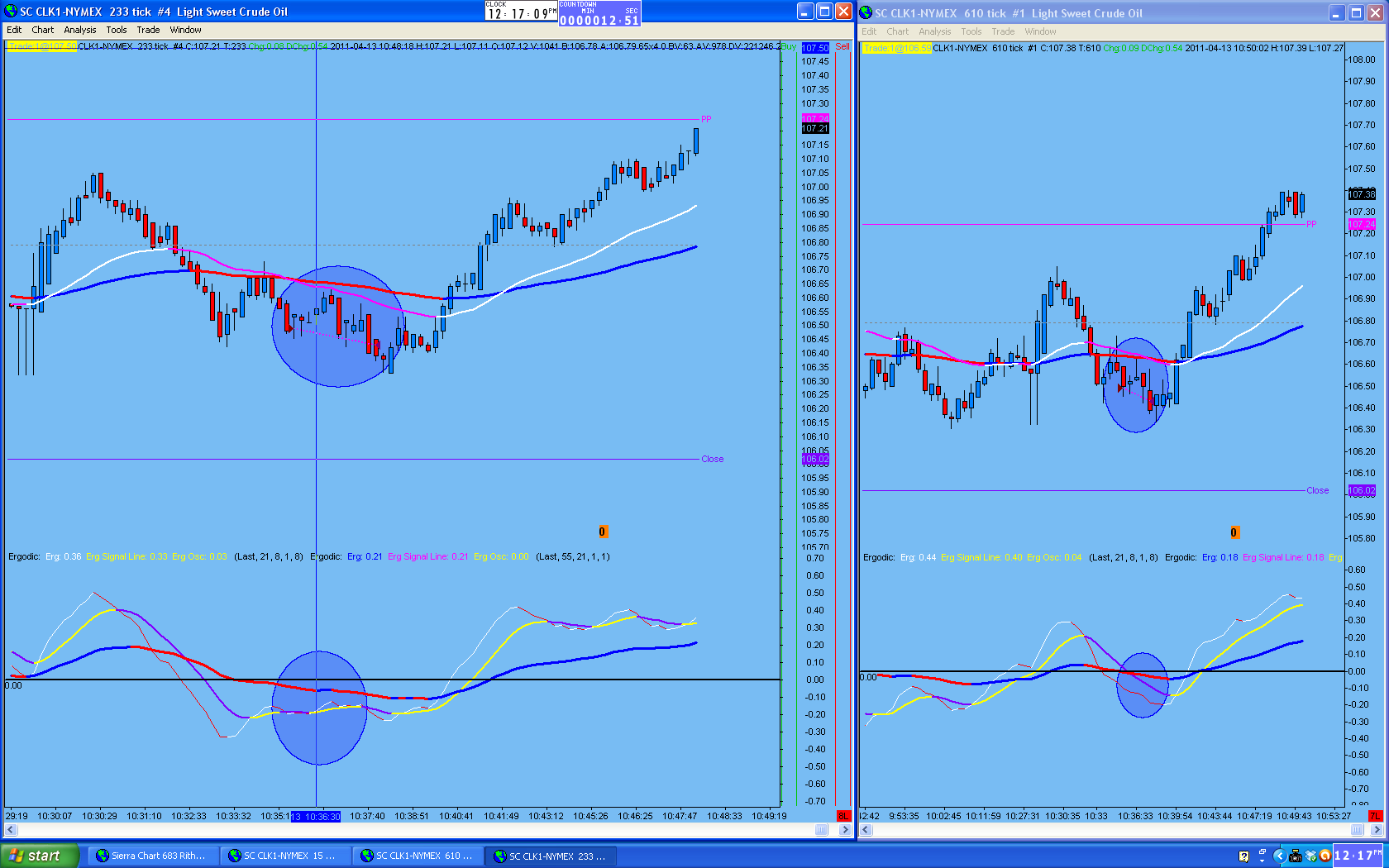Open the Windows start button
The width and height of the screenshot is (1389, 868).
(x=39, y=856)
